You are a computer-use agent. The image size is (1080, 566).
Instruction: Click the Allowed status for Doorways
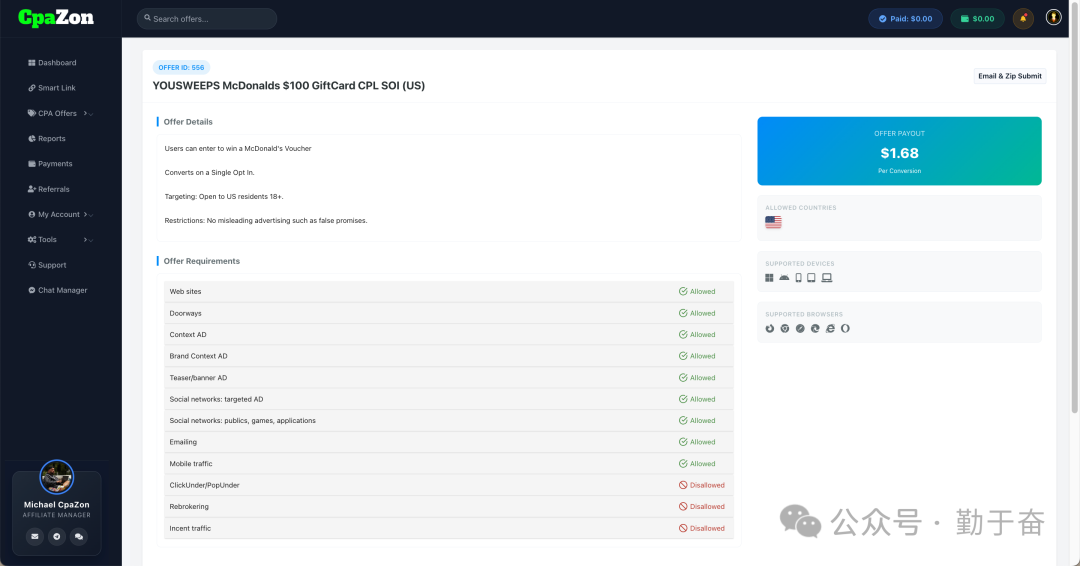(x=697, y=313)
